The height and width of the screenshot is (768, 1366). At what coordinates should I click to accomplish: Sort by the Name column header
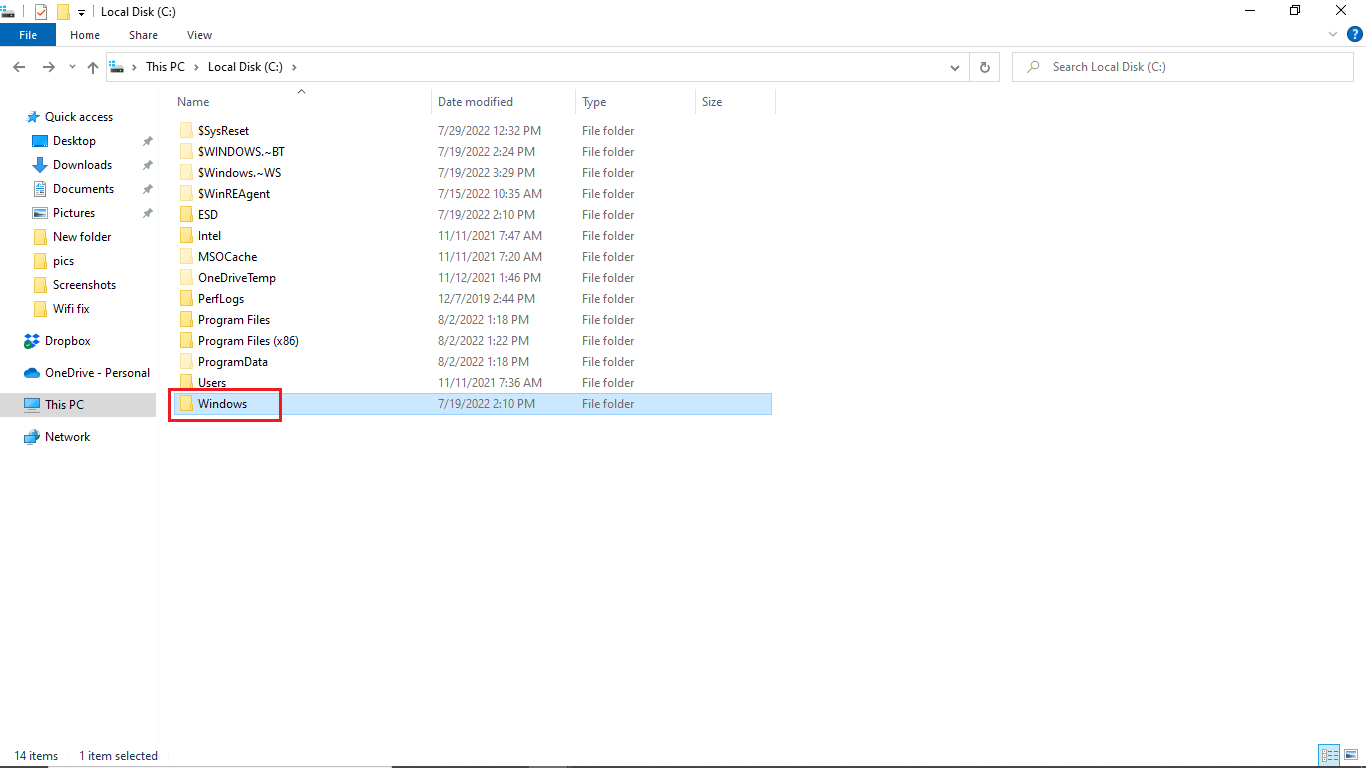(193, 102)
